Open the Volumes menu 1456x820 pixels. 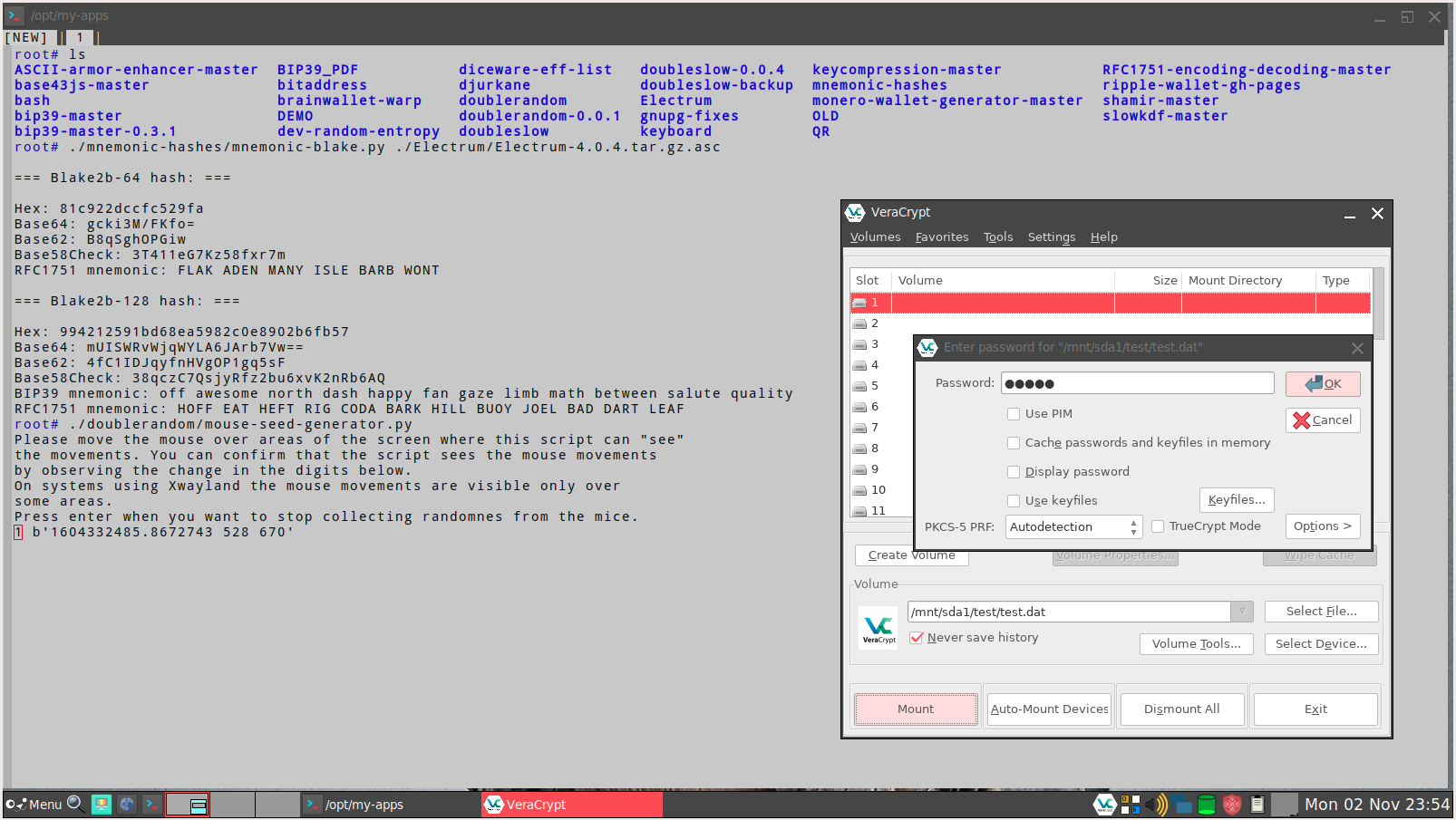[x=875, y=237]
